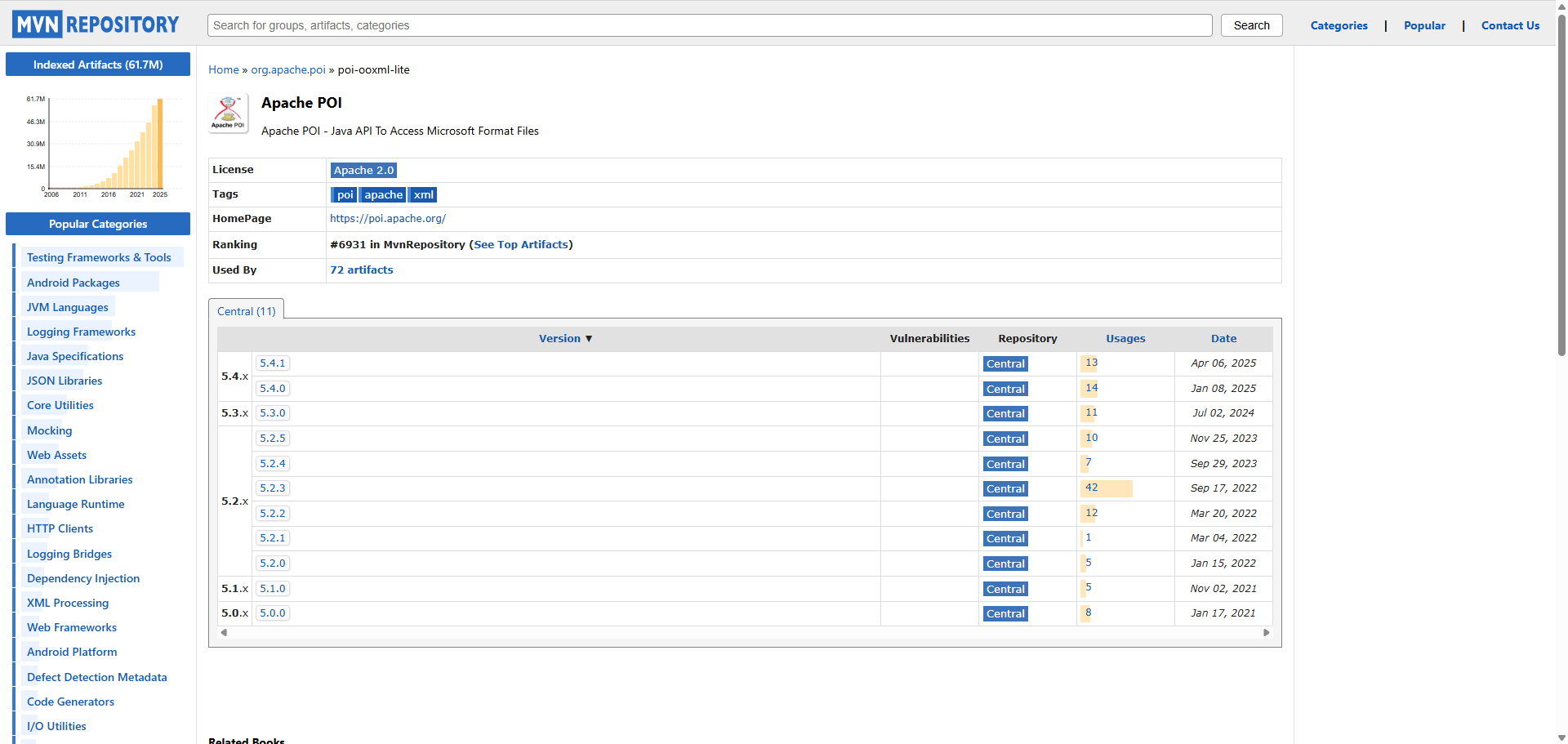Image resolution: width=1568 pixels, height=744 pixels.
Task: Click the Indexed Artifacts (61.7M) header
Action: point(98,65)
